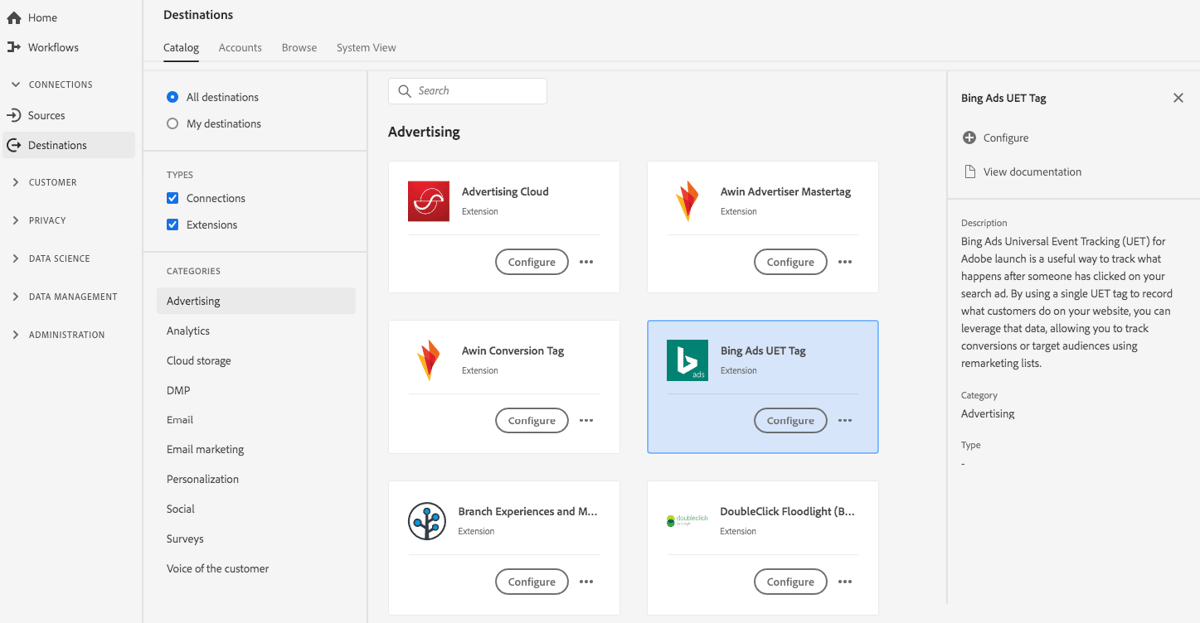Click inside the Search field

coord(467,90)
